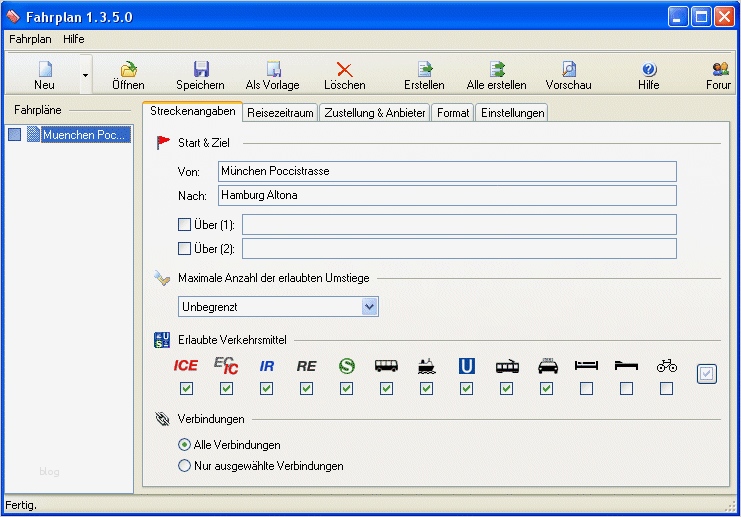Screen dimensions: 741x517
Task: Uncheck the EC/IC checkbox
Action: pos(226,388)
